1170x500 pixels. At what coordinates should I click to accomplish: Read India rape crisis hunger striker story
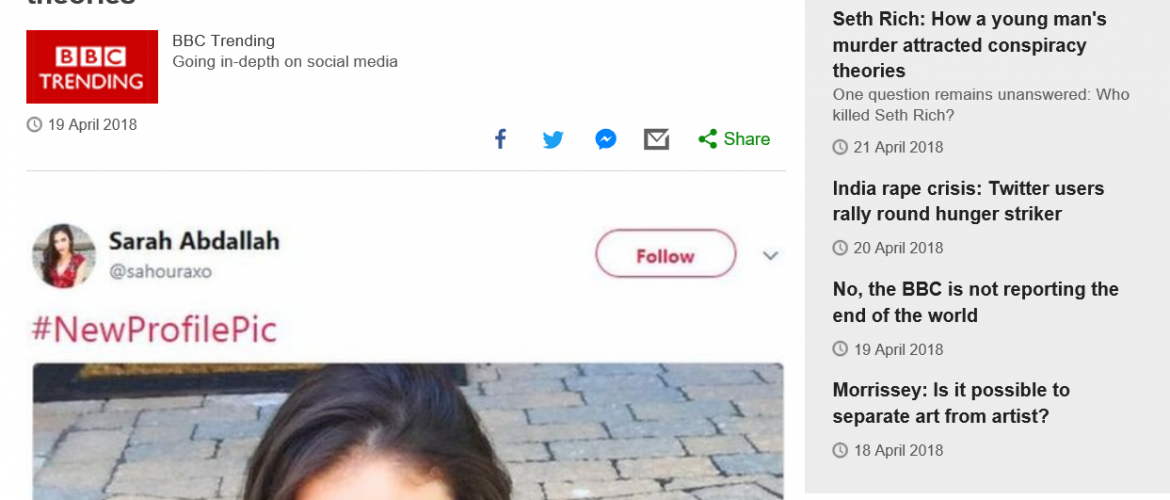click(x=968, y=201)
